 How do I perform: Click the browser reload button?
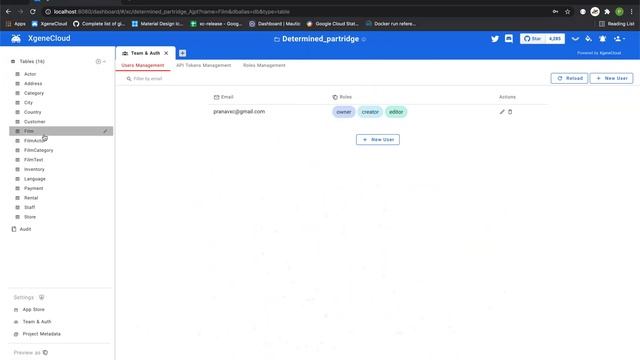33,12
